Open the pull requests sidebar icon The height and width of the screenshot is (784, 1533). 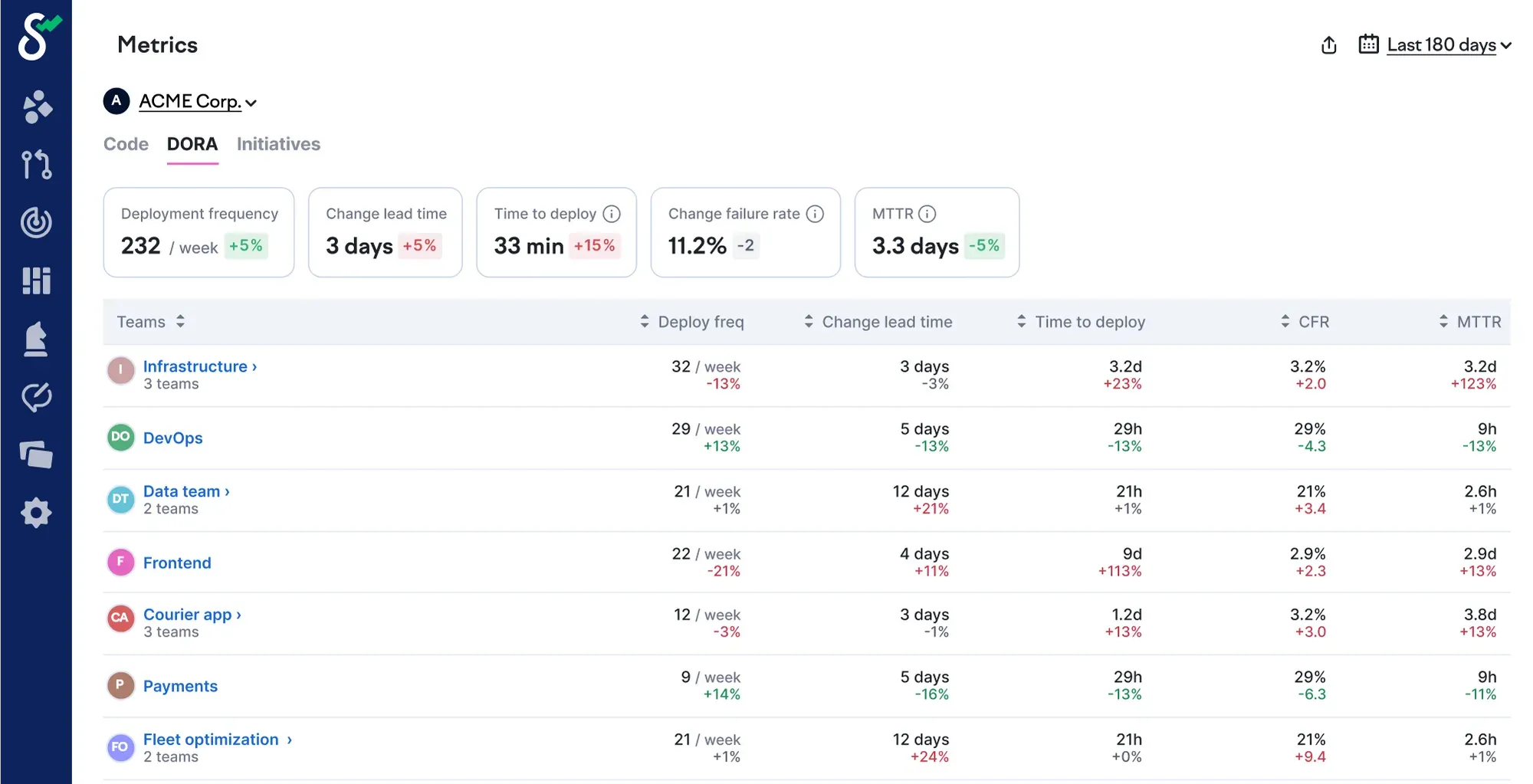[36, 163]
